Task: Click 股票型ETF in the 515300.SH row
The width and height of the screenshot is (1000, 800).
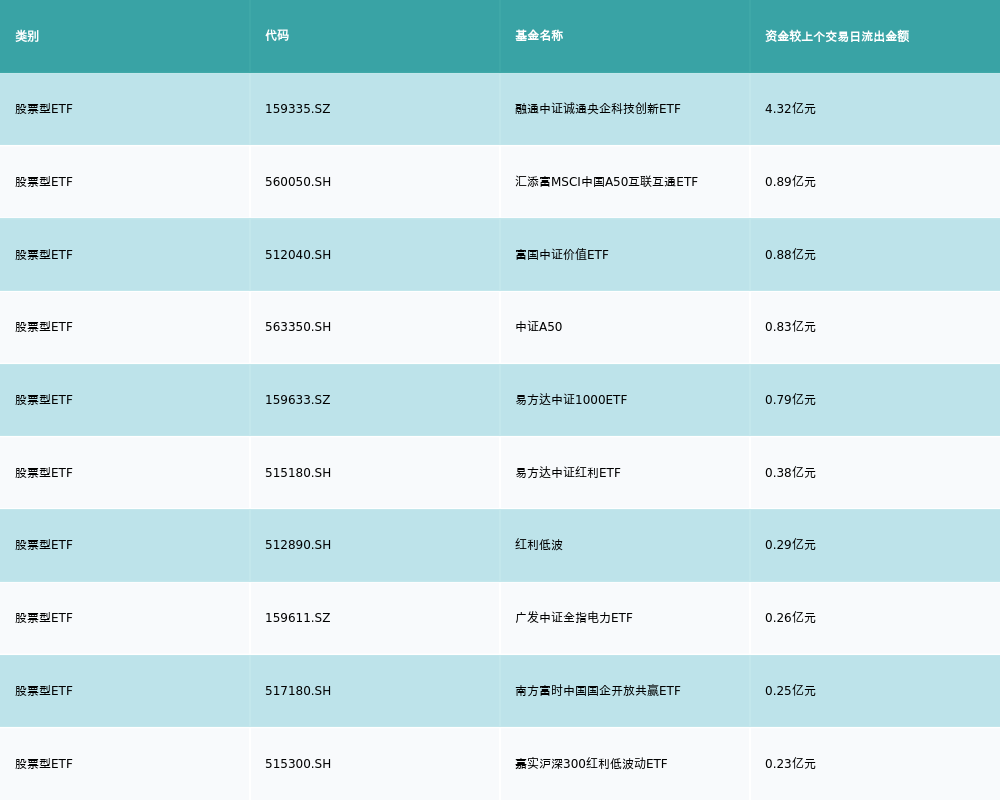Action: pyautogui.click(x=44, y=764)
